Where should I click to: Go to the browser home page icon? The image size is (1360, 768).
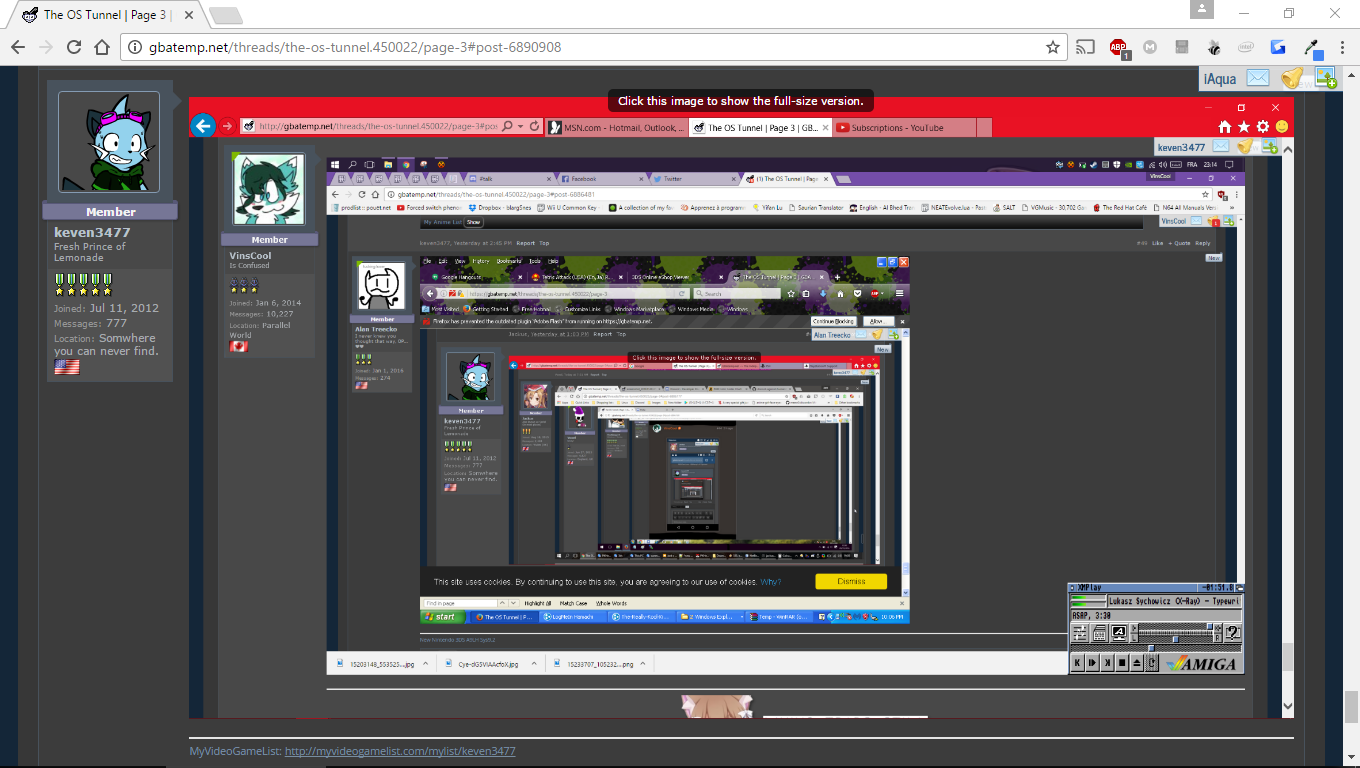[102, 47]
